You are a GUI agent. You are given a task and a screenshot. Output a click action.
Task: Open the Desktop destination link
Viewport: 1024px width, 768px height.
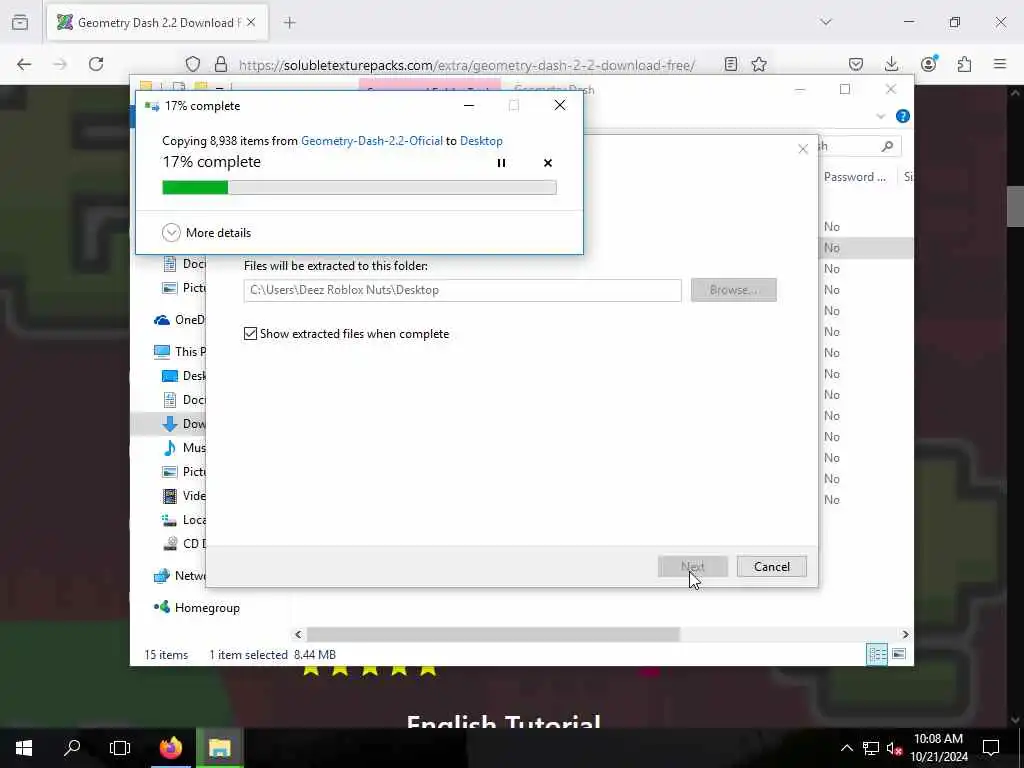tap(481, 140)
